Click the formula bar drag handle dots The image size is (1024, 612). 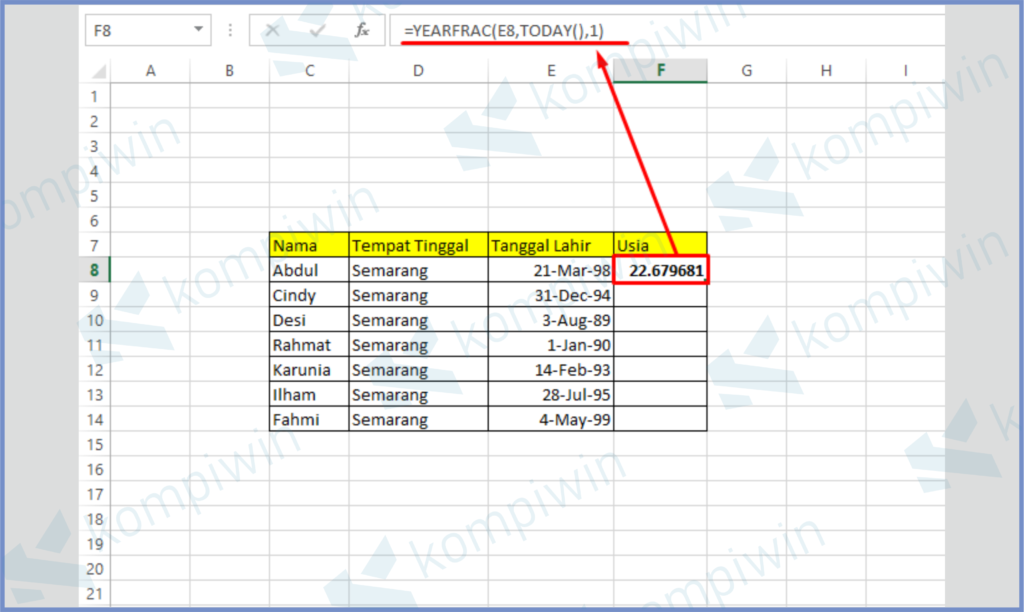(x=229, y=30)
